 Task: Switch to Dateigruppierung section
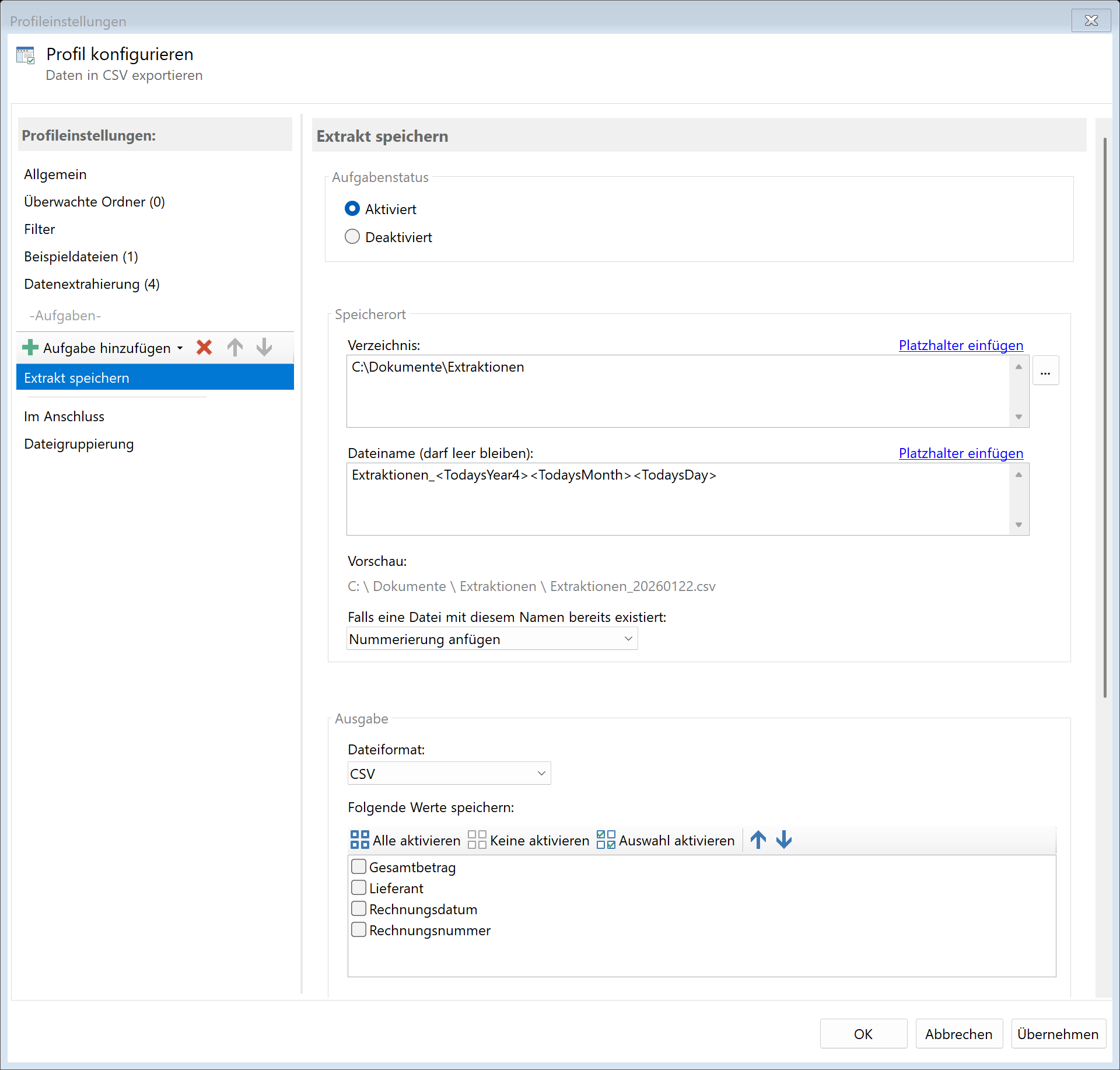tap(79, 444)
